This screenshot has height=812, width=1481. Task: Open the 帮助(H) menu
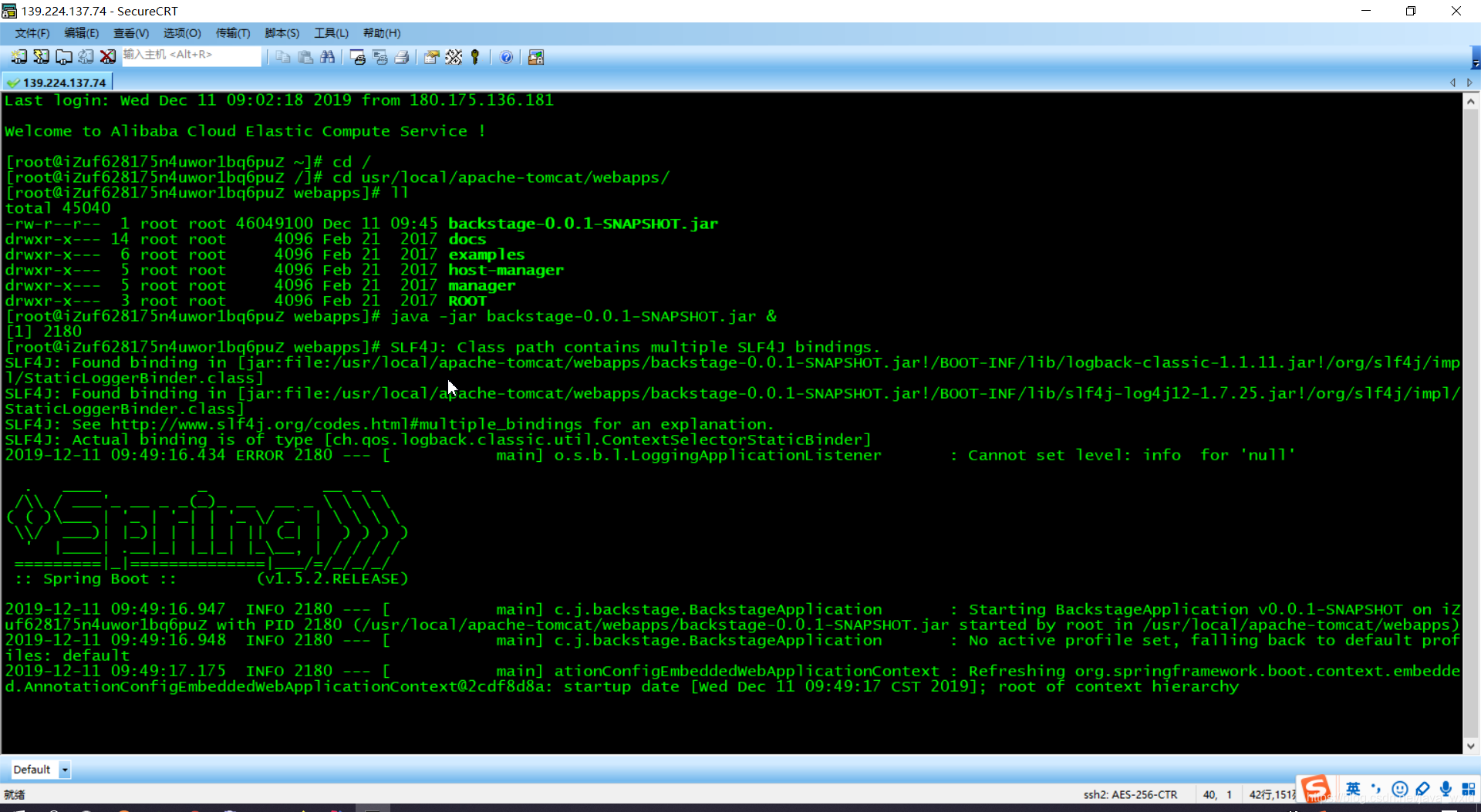click(x=381, y=33)
